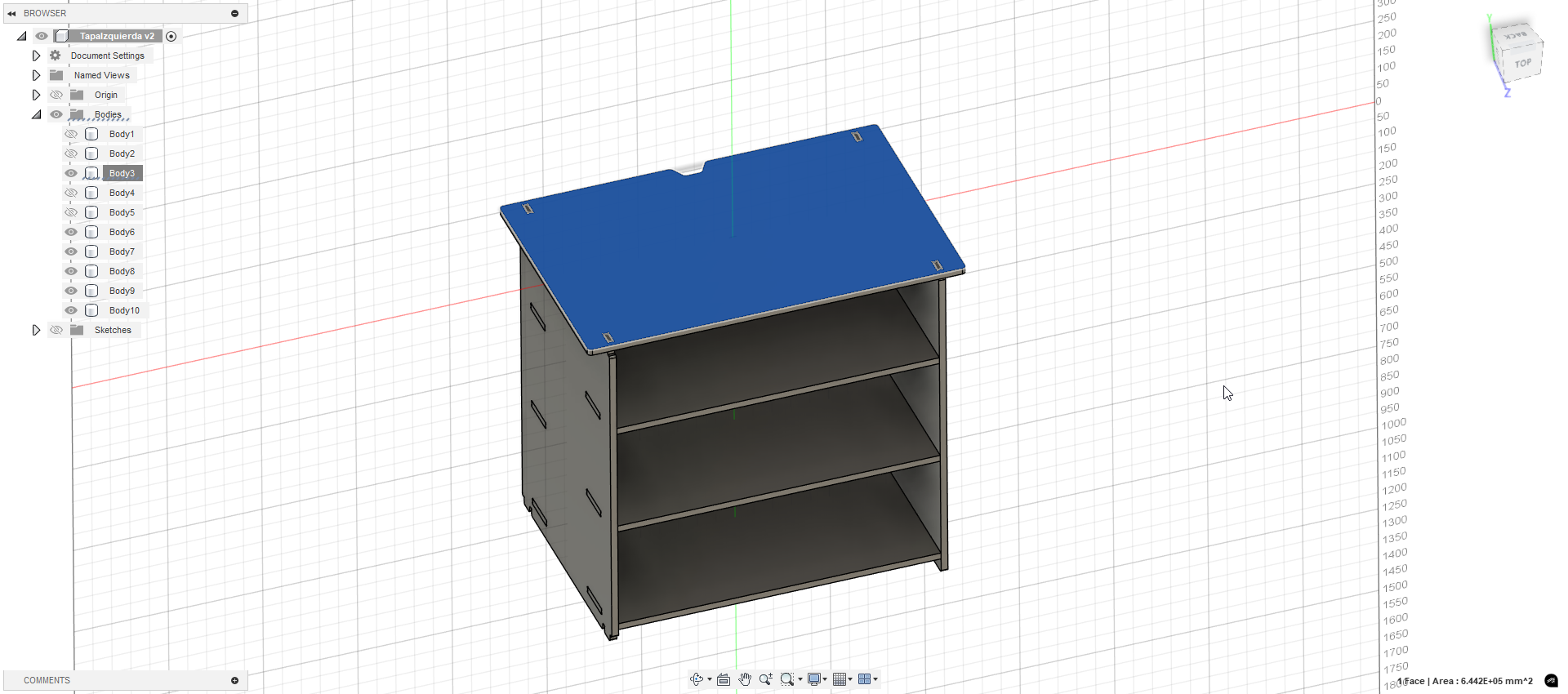Click the Bodies folder icon
Viewport: 1568px width, 694px height.
point(77,114)
